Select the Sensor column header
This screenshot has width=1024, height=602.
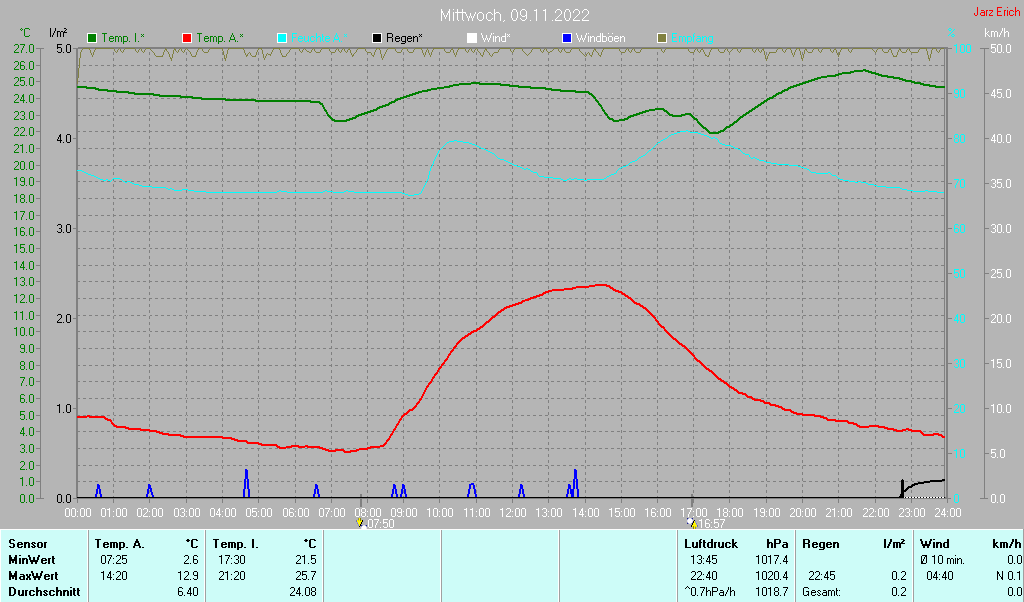27,543
